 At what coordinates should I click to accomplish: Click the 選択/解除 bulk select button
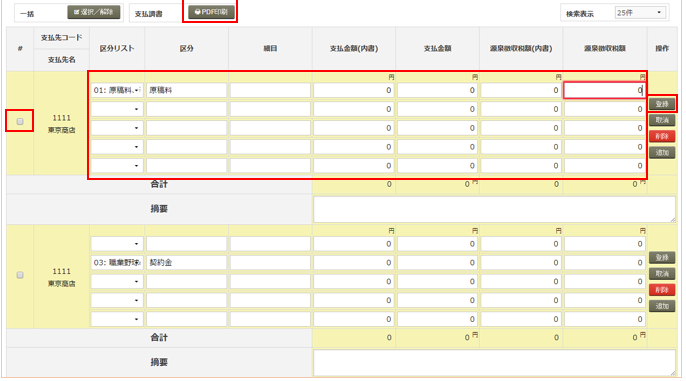(x=94, y=12)
